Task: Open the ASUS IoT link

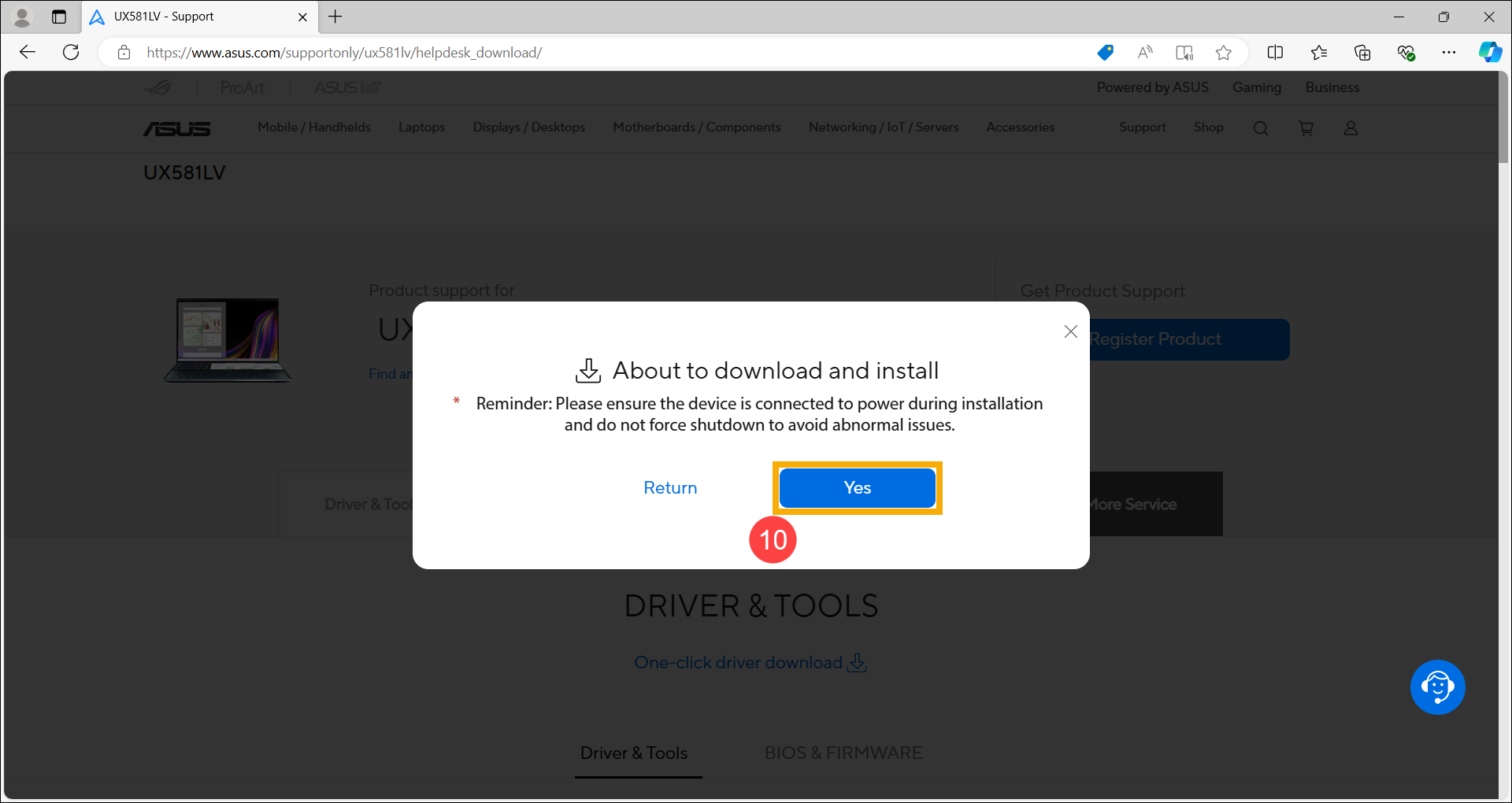Action: (x=347, y=87)
